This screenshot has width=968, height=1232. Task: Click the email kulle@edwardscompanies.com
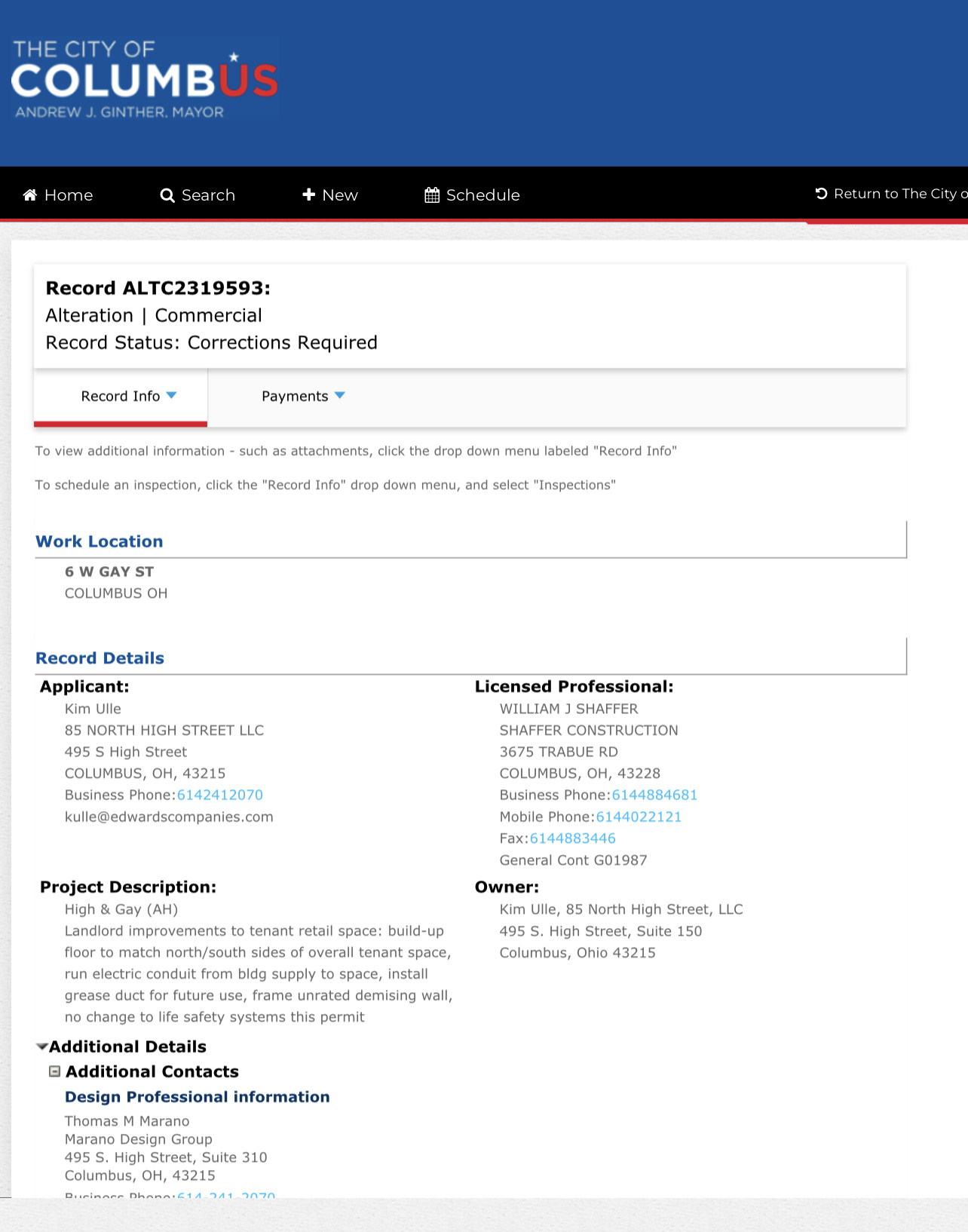(x=169, y=817)
